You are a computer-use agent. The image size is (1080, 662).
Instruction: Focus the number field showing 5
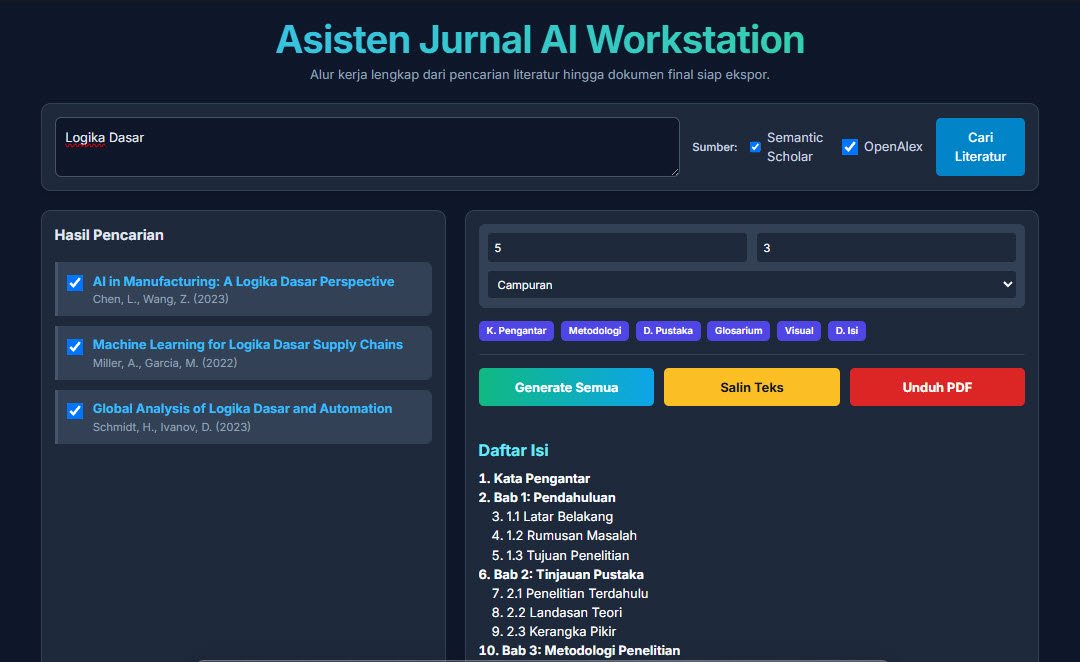pyautogui.click(x=617, y=247)
